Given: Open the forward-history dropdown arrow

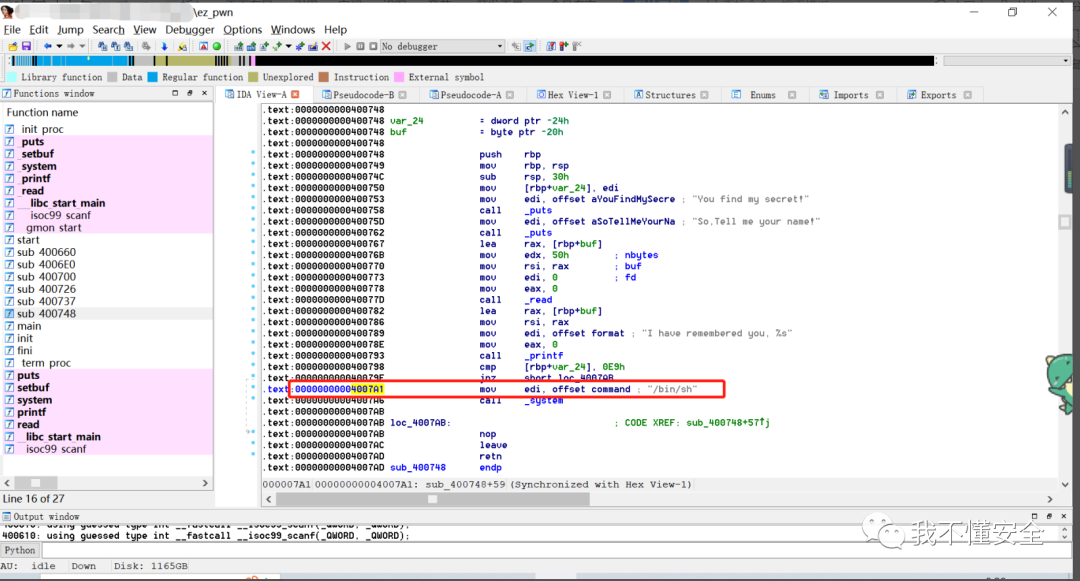Looking at the screenshot, I should point(82,46).
